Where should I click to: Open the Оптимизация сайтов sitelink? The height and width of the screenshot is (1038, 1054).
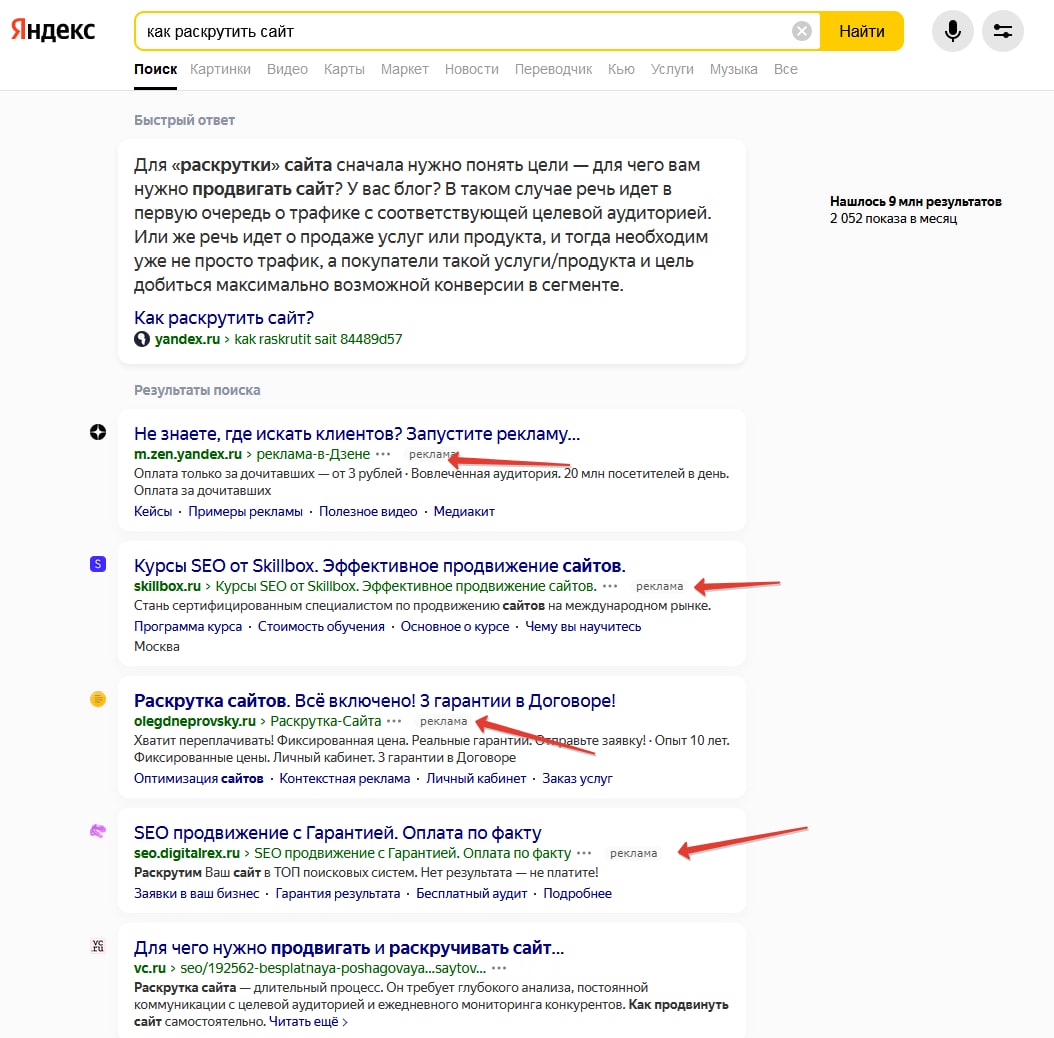tap(198, 778)
